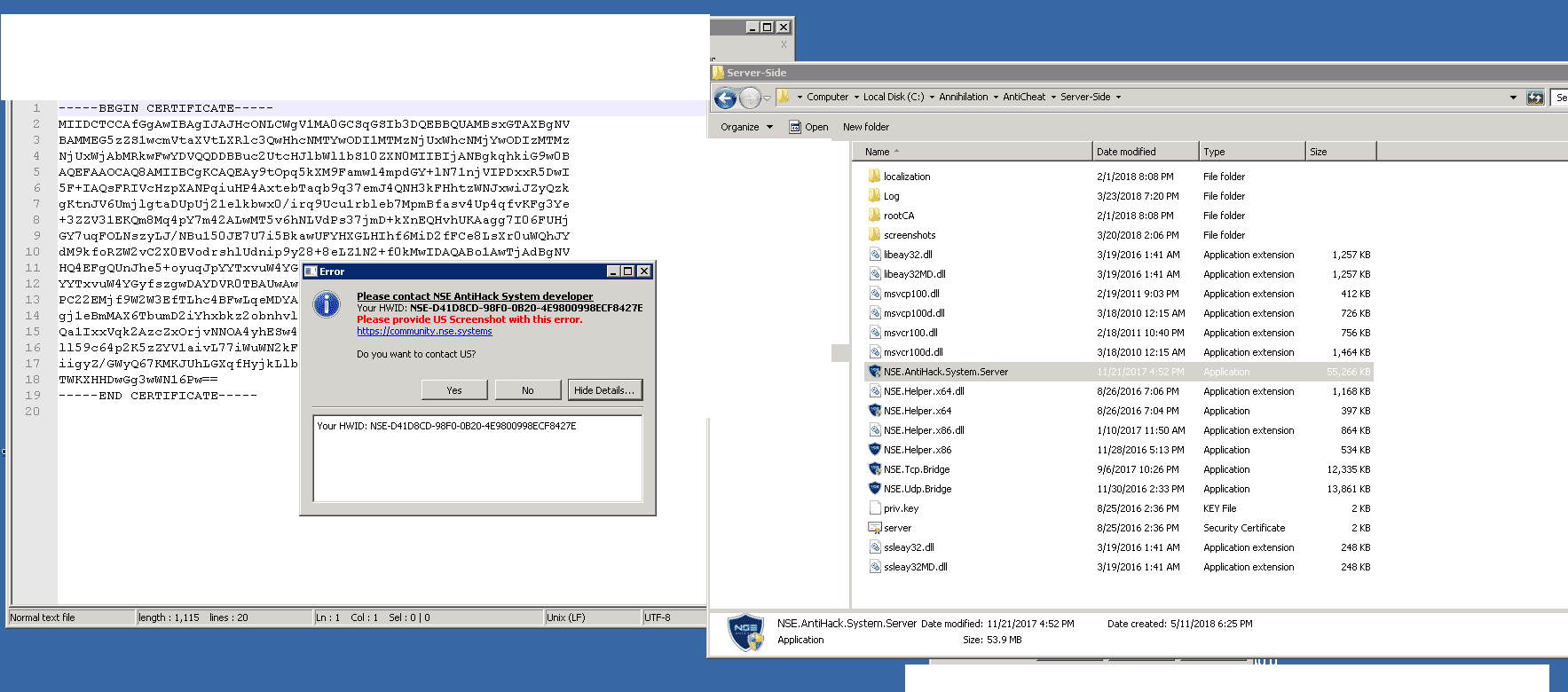Click Computer breadcrumb in address bar
This screenshot has height=692, width=1568.
827,97
